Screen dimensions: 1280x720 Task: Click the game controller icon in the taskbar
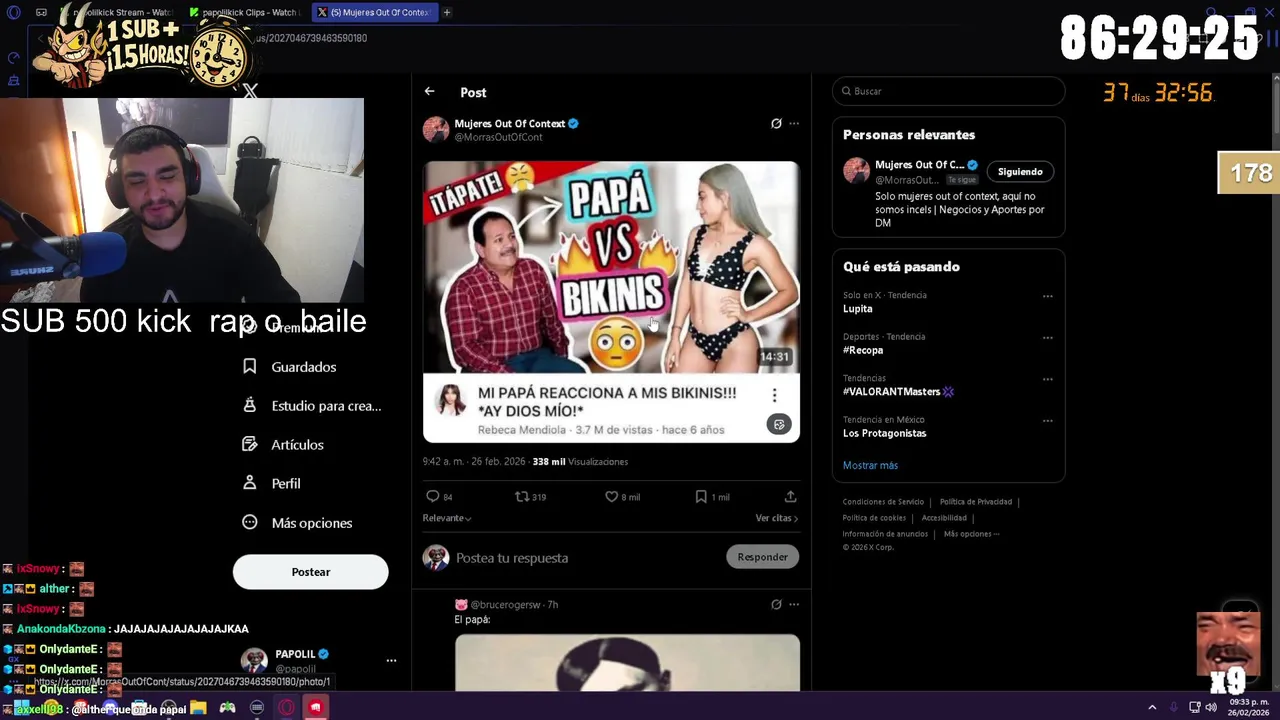228,708
